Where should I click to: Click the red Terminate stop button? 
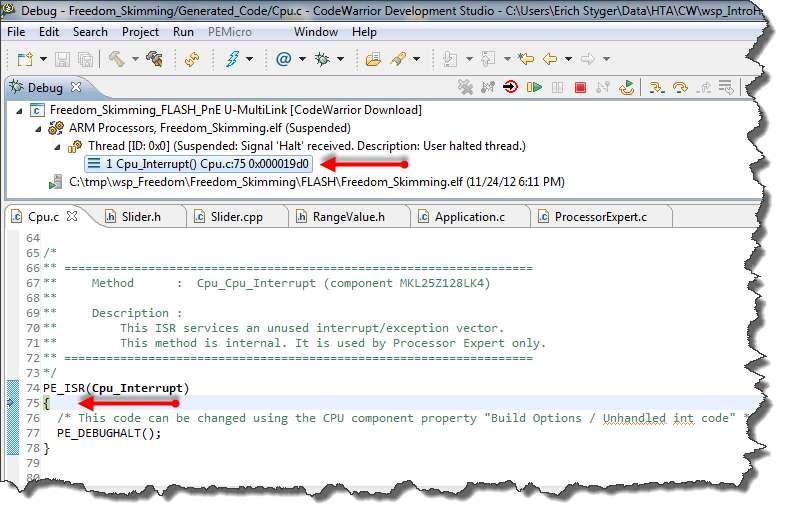tap(580, 88)
